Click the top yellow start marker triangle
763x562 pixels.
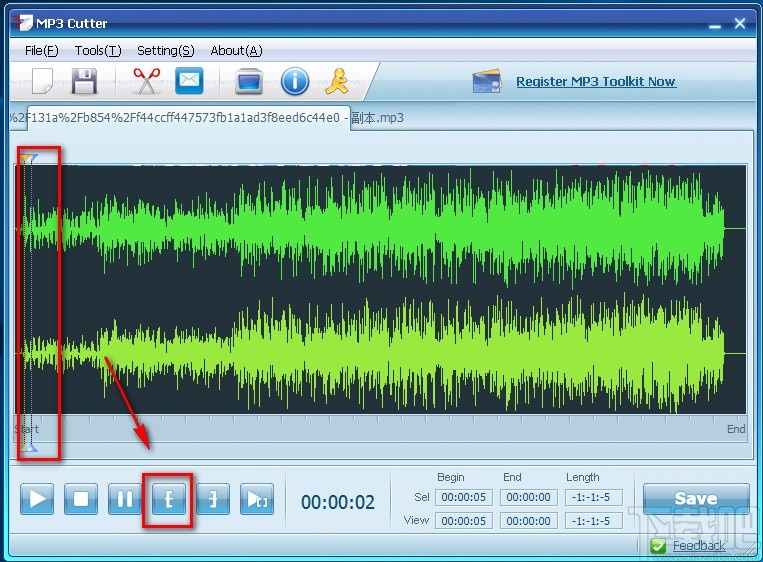[24, 158]
